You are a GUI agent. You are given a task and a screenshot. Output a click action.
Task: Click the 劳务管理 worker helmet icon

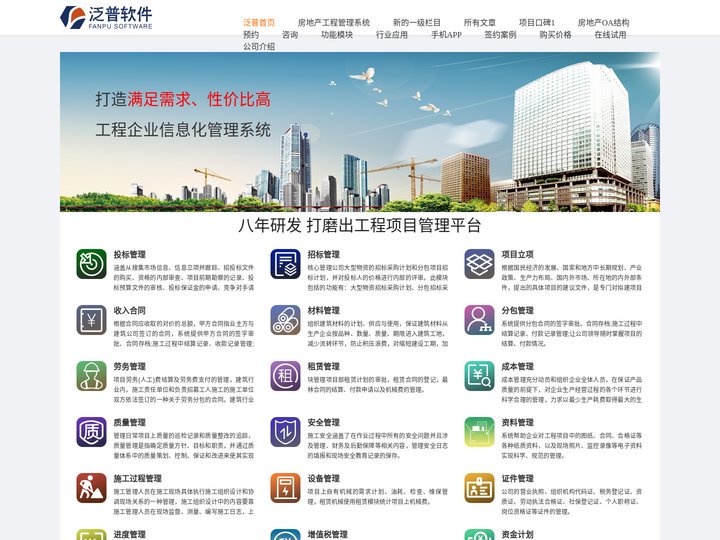91,376
